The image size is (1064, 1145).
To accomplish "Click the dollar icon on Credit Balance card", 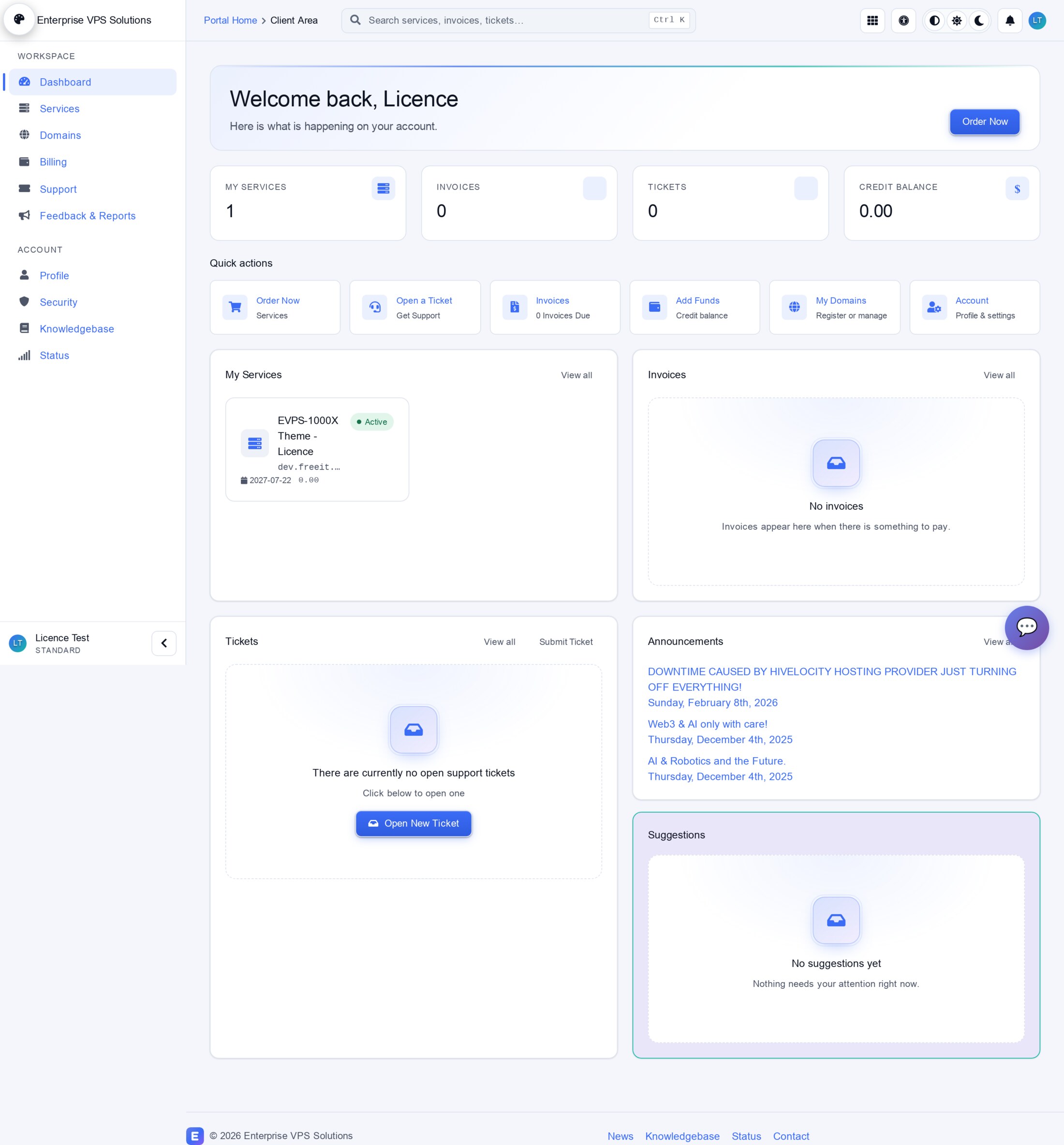I will pyautogui.click(x=1018, y=188).
